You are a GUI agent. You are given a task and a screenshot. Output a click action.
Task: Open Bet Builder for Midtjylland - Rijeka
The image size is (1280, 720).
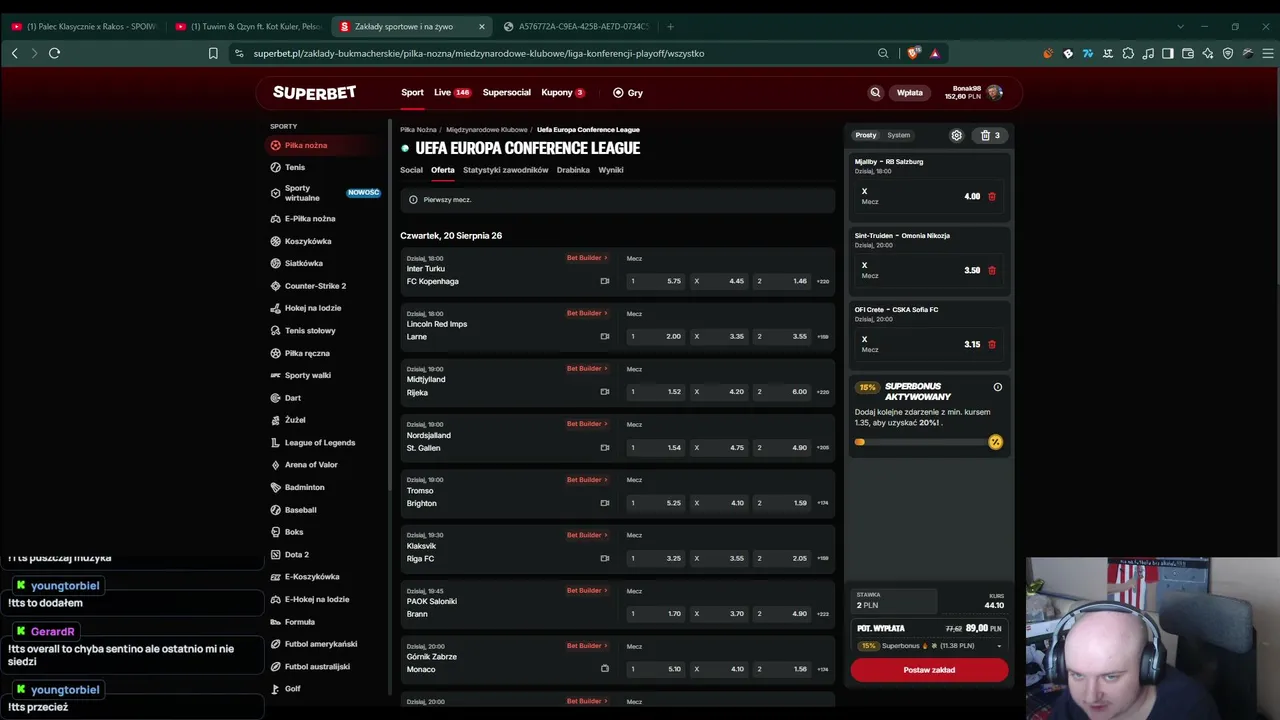coord(587,368)
